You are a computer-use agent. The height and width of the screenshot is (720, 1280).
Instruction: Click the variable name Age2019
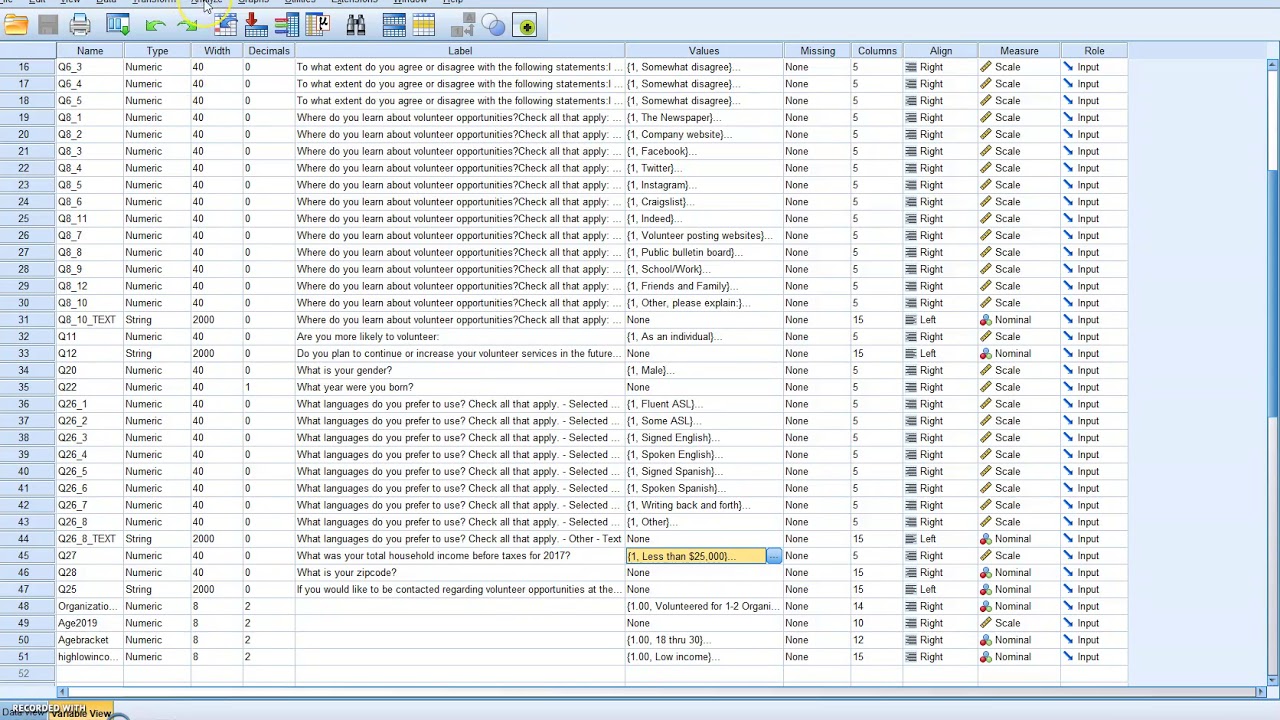pyautogui.click(x=78, y=623)
